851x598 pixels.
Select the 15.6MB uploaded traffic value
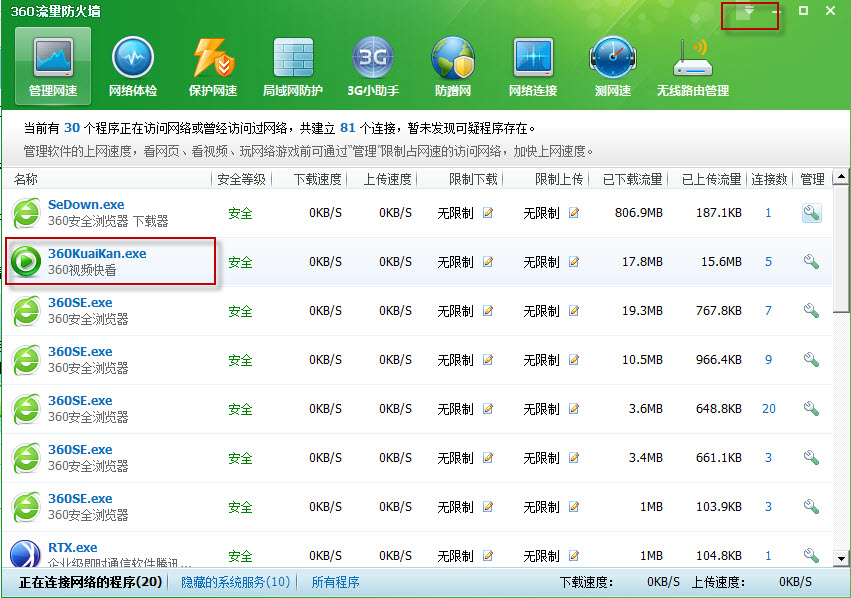[x=721, y=262]
